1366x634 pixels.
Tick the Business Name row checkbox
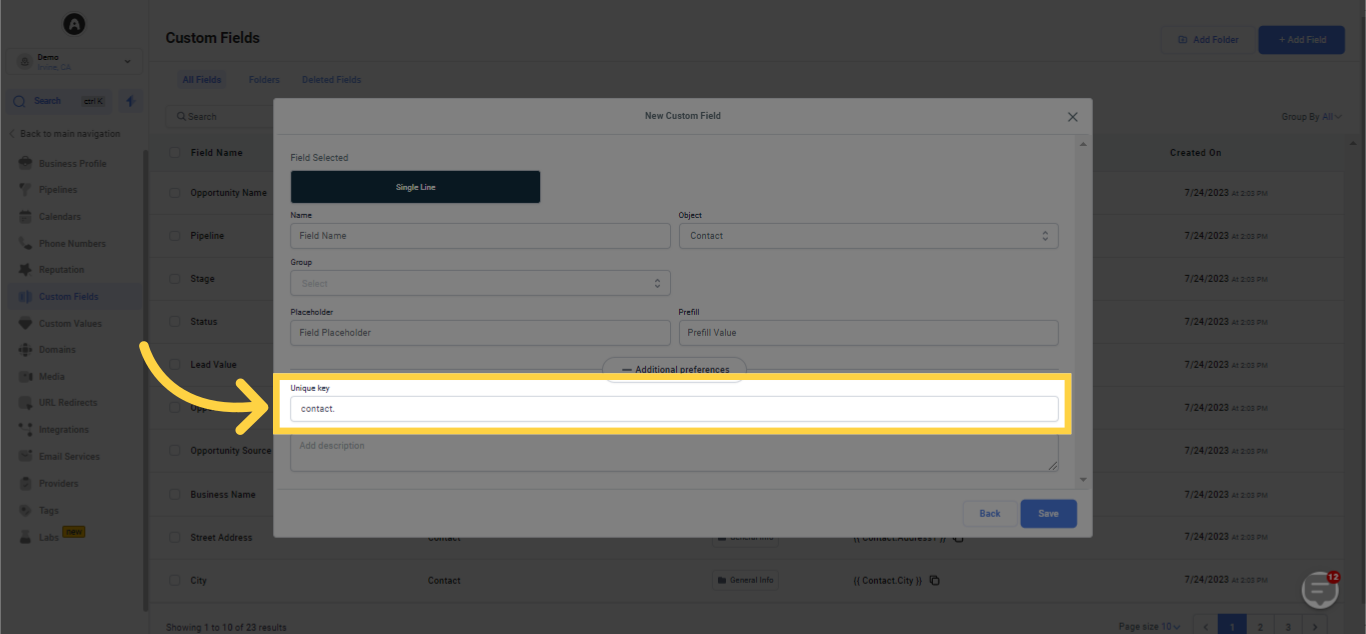point(175,494)
